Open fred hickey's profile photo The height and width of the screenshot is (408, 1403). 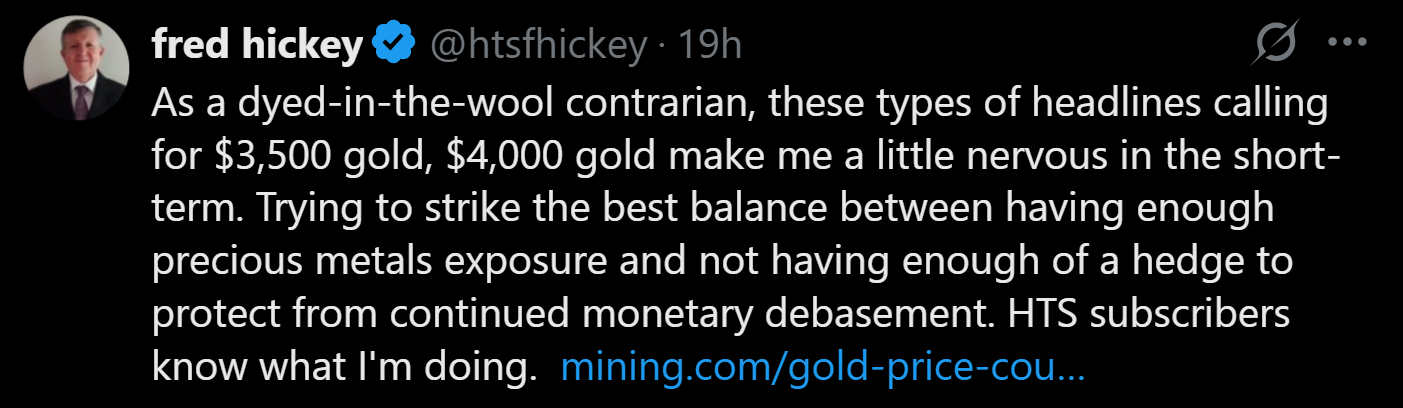point(77,72)
